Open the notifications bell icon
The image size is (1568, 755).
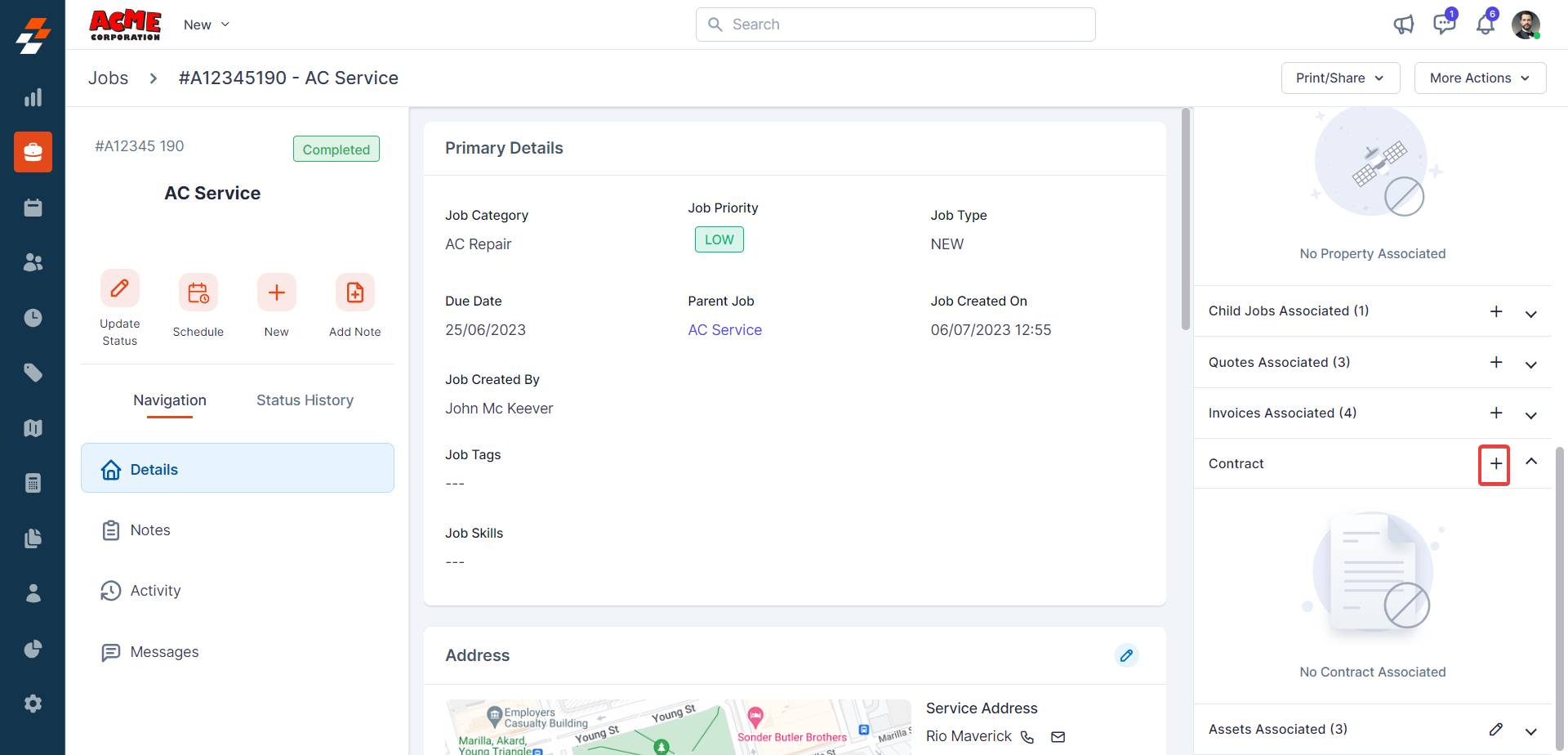point(1486,25)
